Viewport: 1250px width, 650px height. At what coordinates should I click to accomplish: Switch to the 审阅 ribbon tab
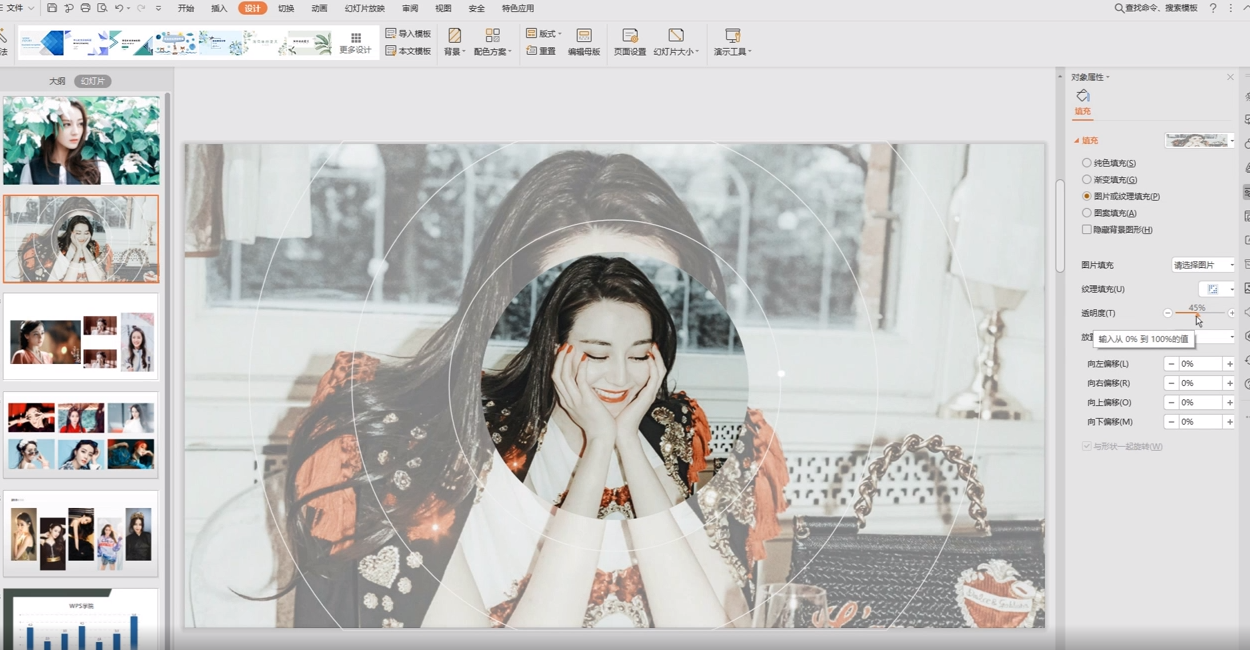pos(410,8)
